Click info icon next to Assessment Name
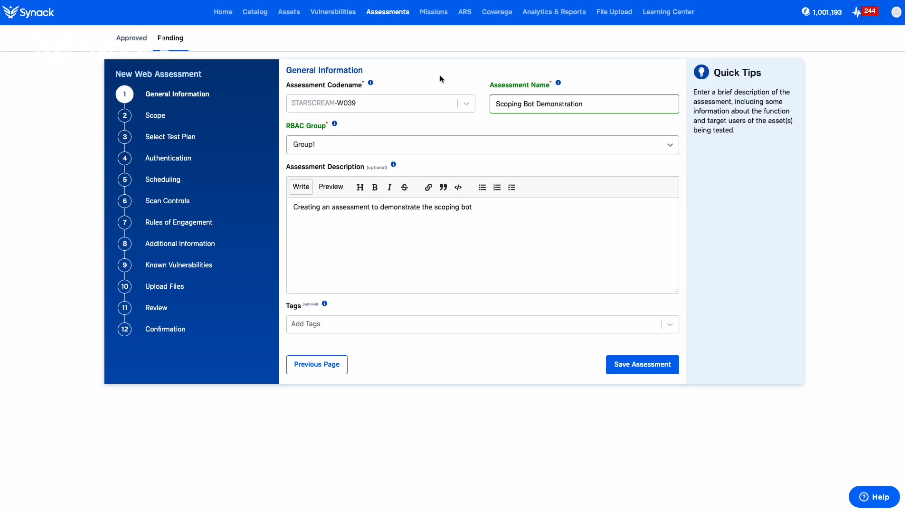The height and width of the screenshot is (509, 905). click(558, 83)
